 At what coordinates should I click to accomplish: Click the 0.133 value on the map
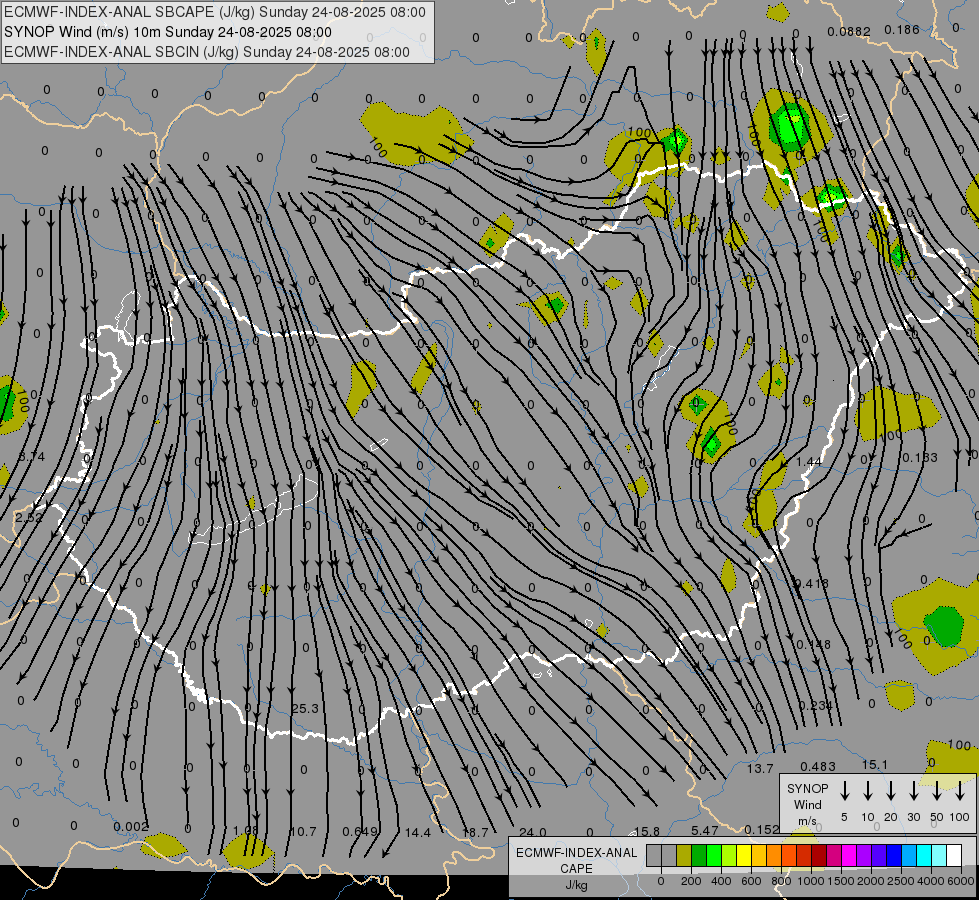[920, 457]
